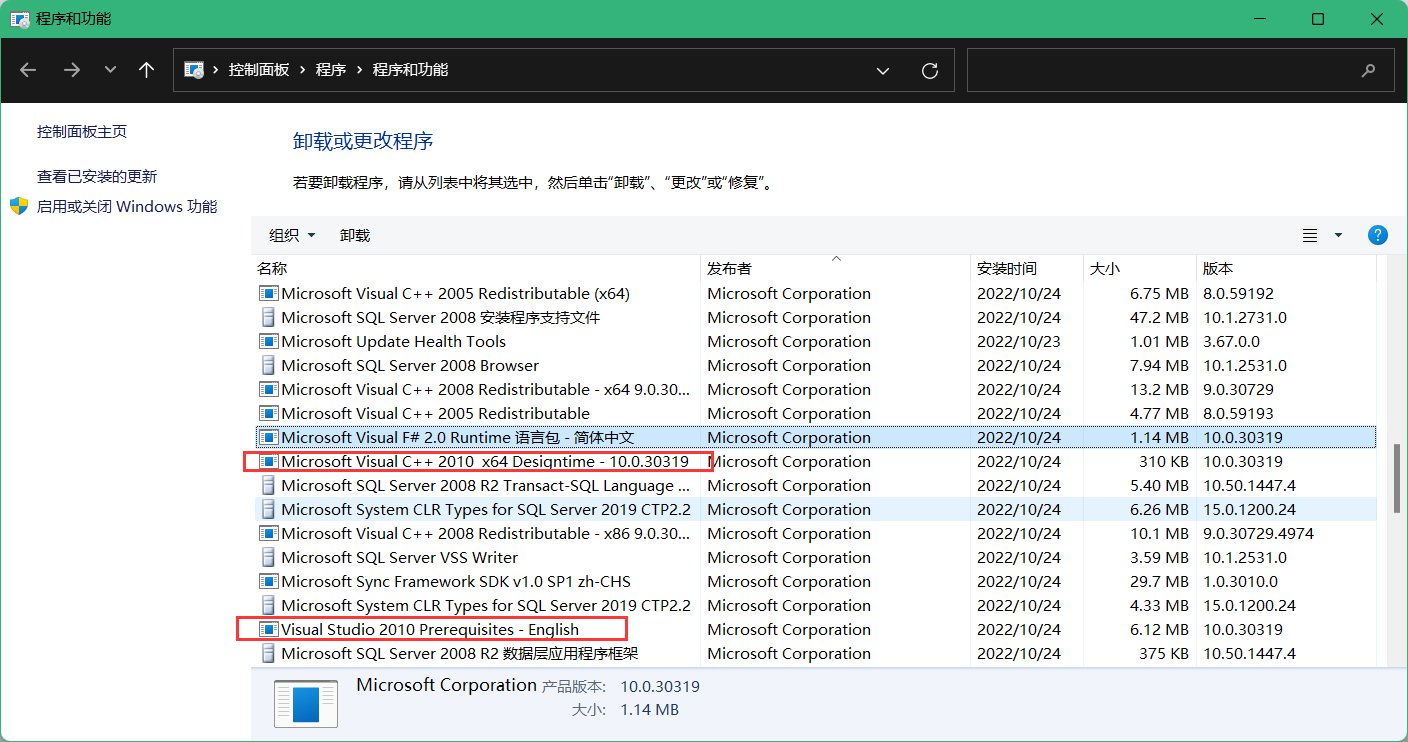Click the install date 2022/10/23
This screenshot has width=1408, height=742.
pyautogui.click(x=1019, y=341)
